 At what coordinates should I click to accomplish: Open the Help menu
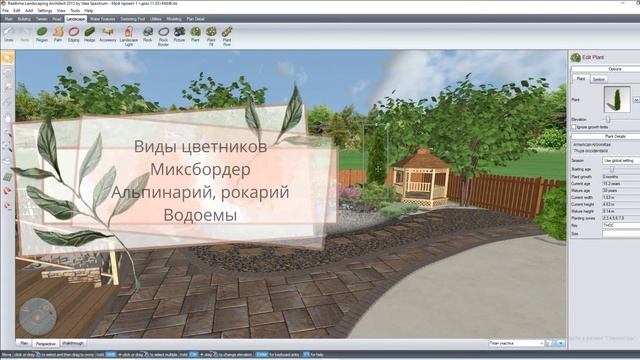click(x=89, y=11)
